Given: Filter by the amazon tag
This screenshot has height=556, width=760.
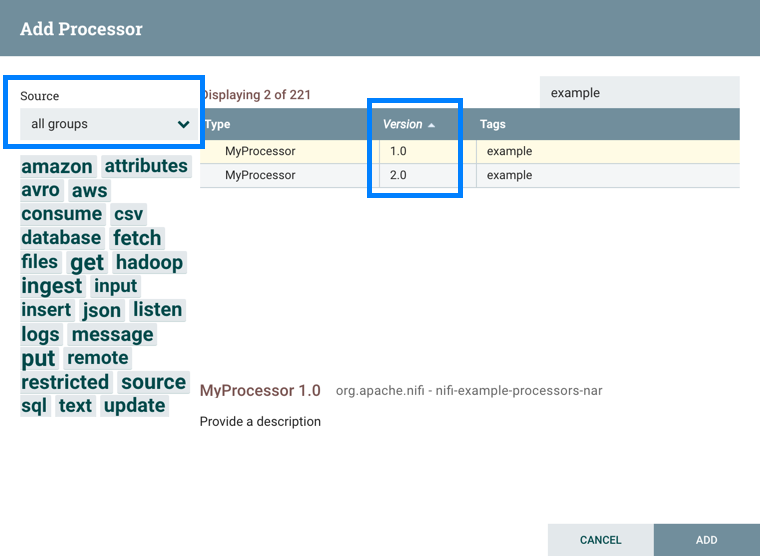Looking at the screenshot, I should [x=57, y=167].
